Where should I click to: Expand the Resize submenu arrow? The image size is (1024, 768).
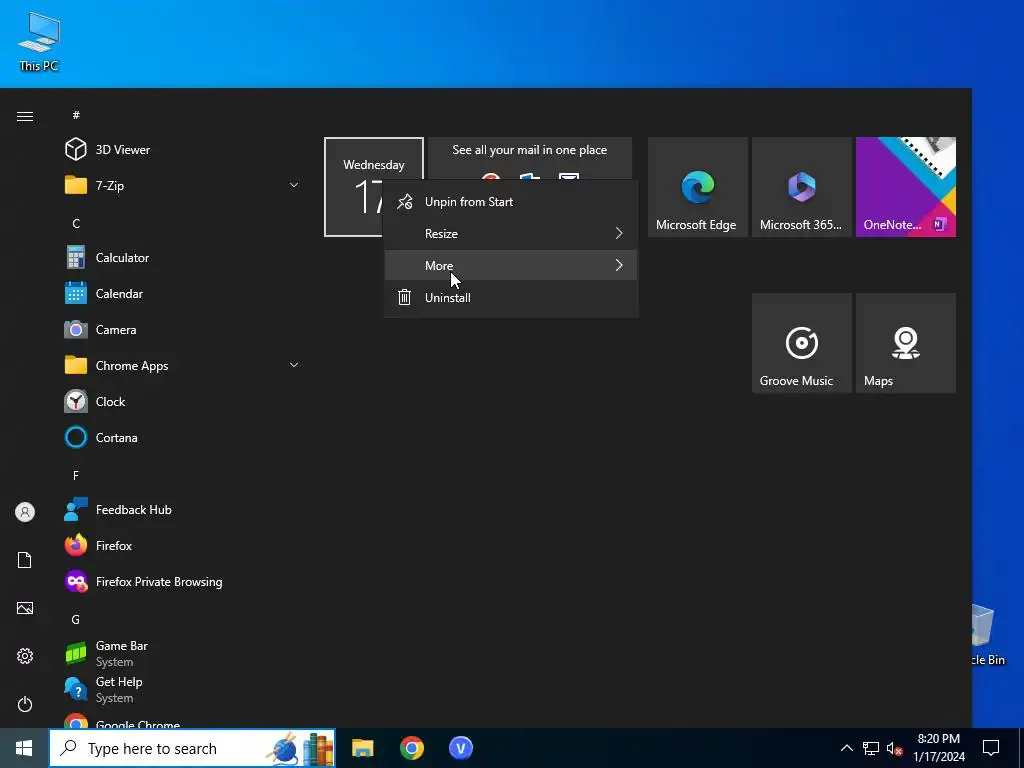pos(618,233)
